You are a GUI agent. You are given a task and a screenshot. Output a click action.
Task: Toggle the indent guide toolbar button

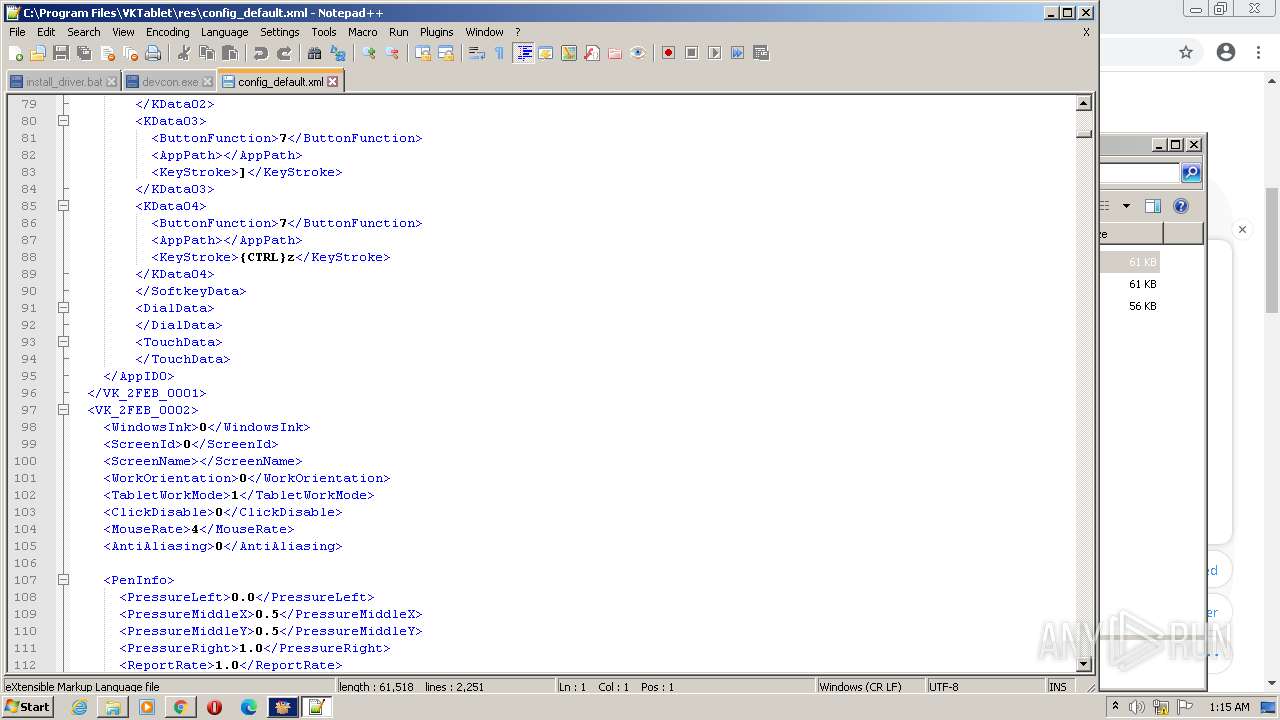(x=523, y=53)
